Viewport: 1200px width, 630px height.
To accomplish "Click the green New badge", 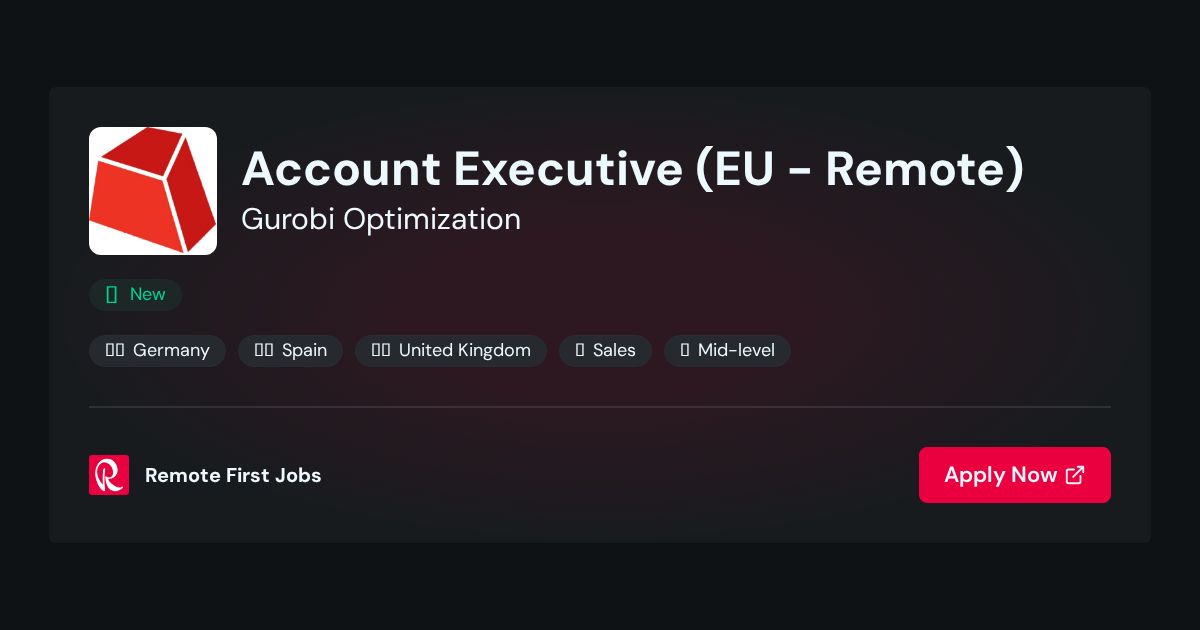I will 135,294.
